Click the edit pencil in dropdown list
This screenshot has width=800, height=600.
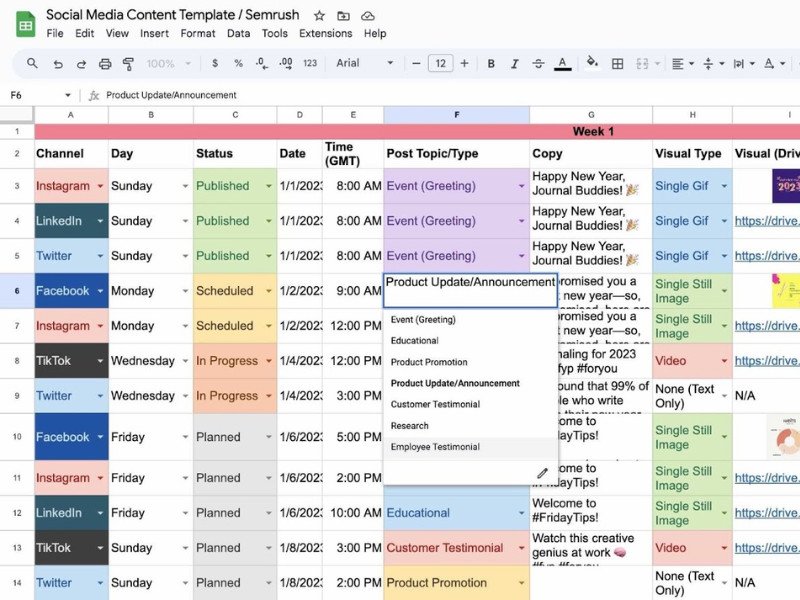[x=542, y=473]
